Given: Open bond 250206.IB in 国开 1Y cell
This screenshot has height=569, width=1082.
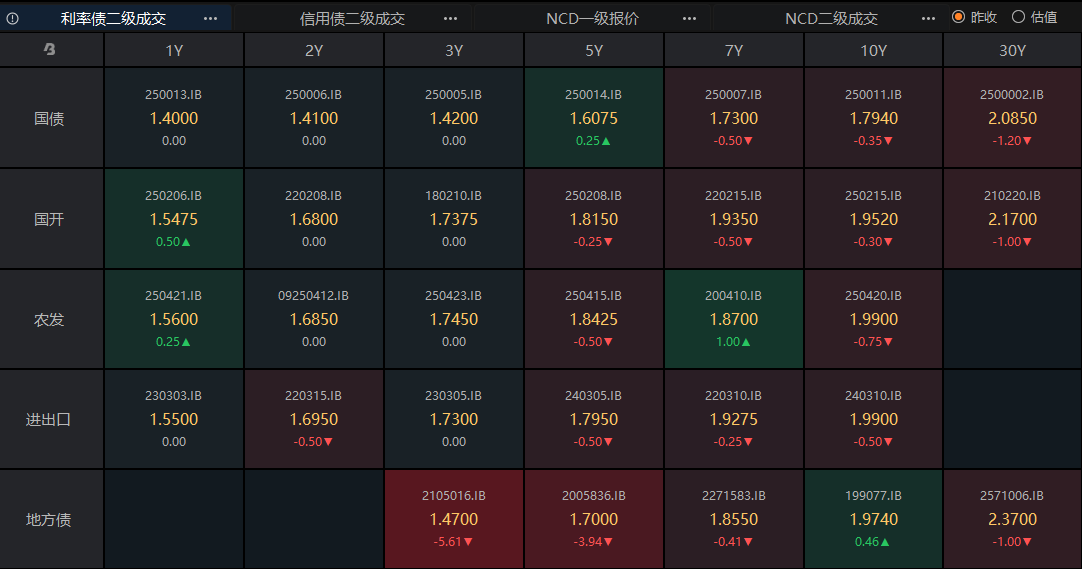Looking at the screenshot, I should (x=174, y=219).
